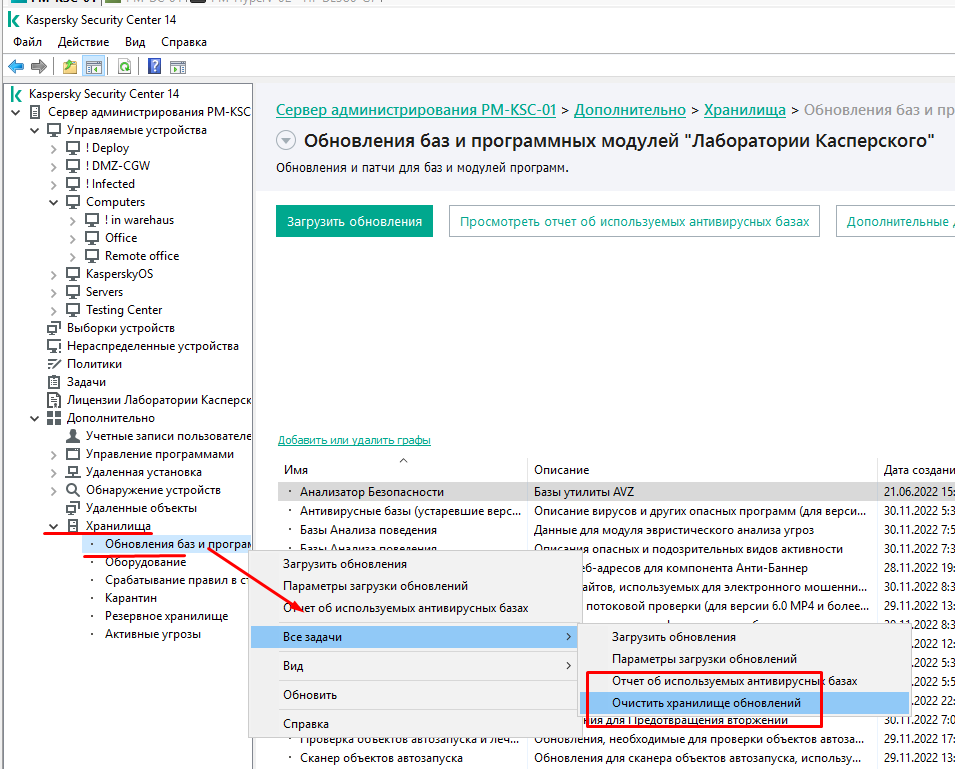
Task: Click the Up one level folder icon
Action: pos(70,66)
